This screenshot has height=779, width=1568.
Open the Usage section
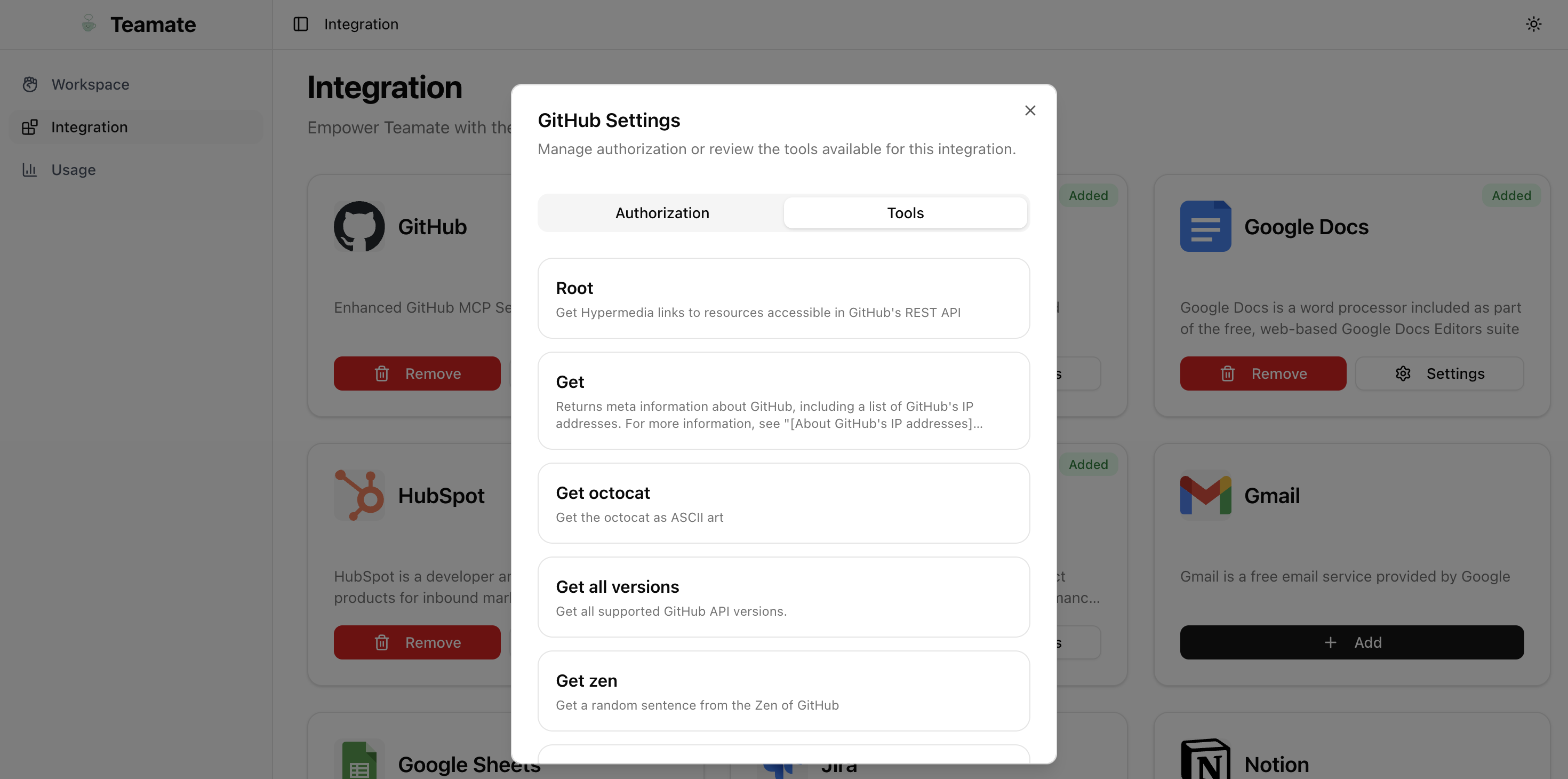pos(73,169)
